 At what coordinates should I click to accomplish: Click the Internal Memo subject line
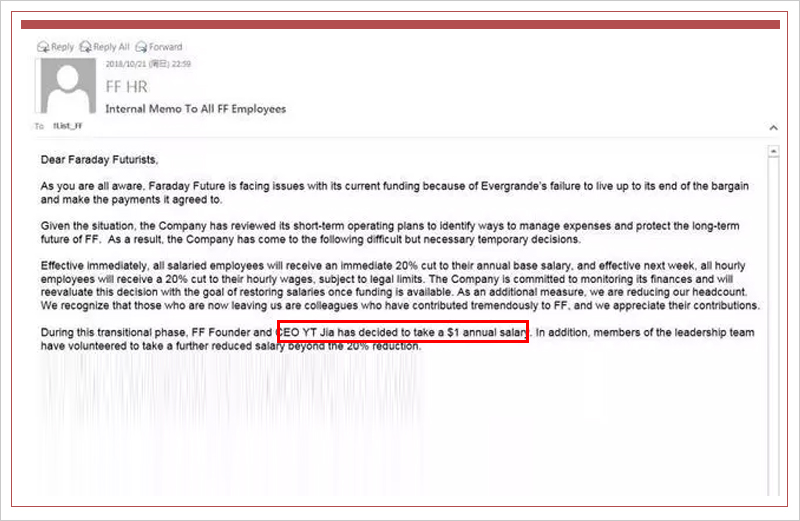coord(195,108)
